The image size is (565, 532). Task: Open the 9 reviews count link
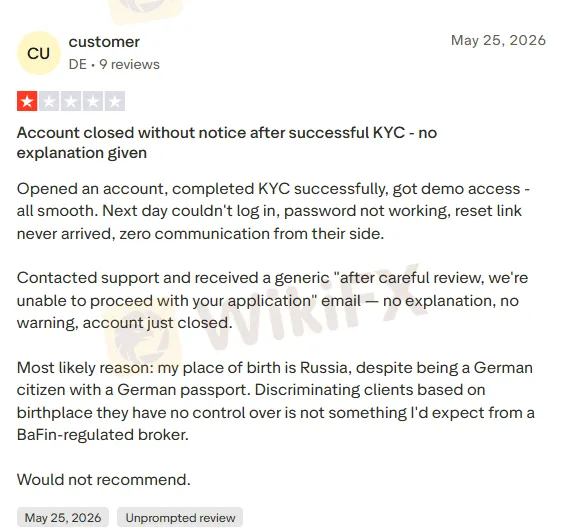(129, 64)
